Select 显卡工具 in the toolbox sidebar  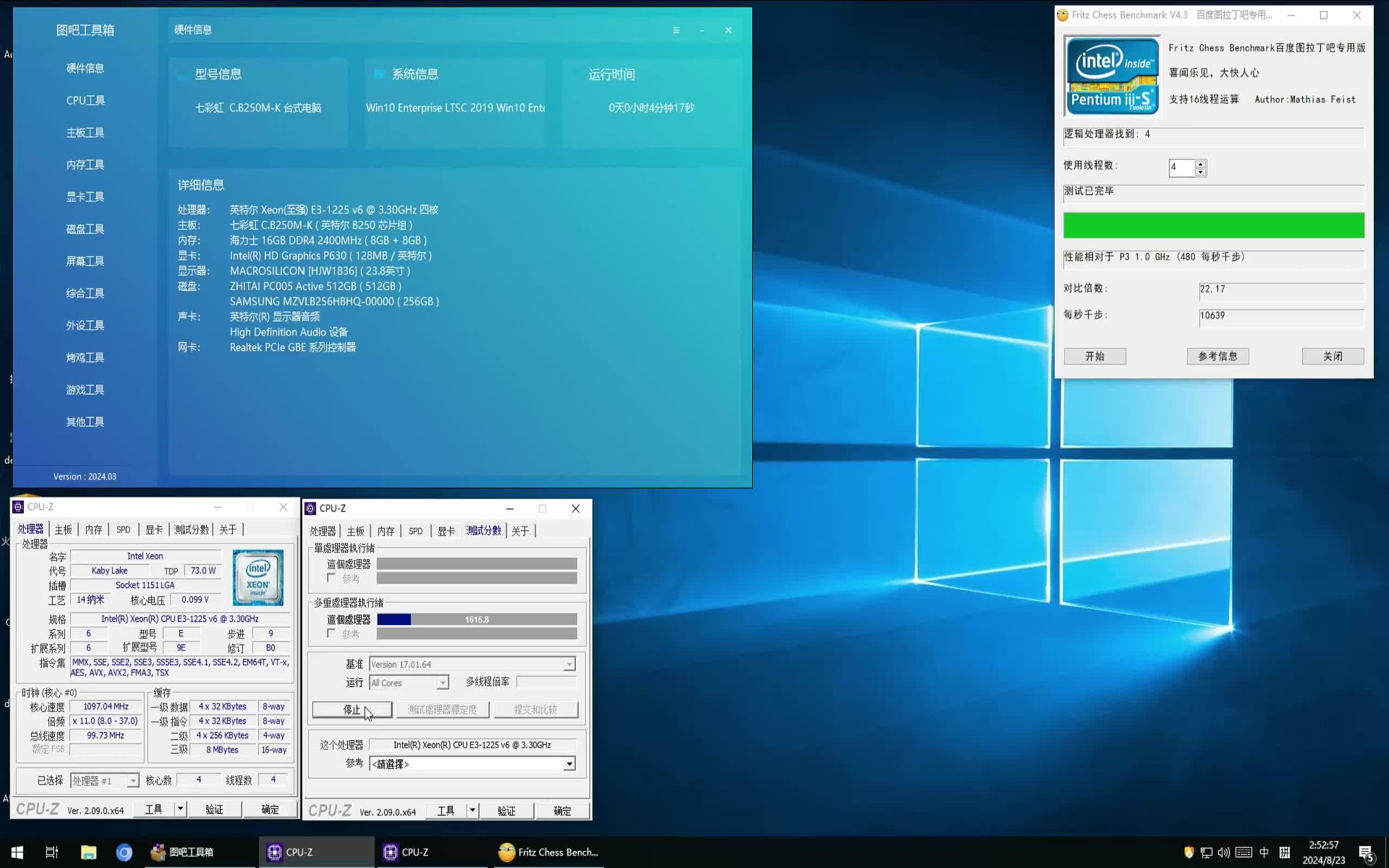pos(85,197)
